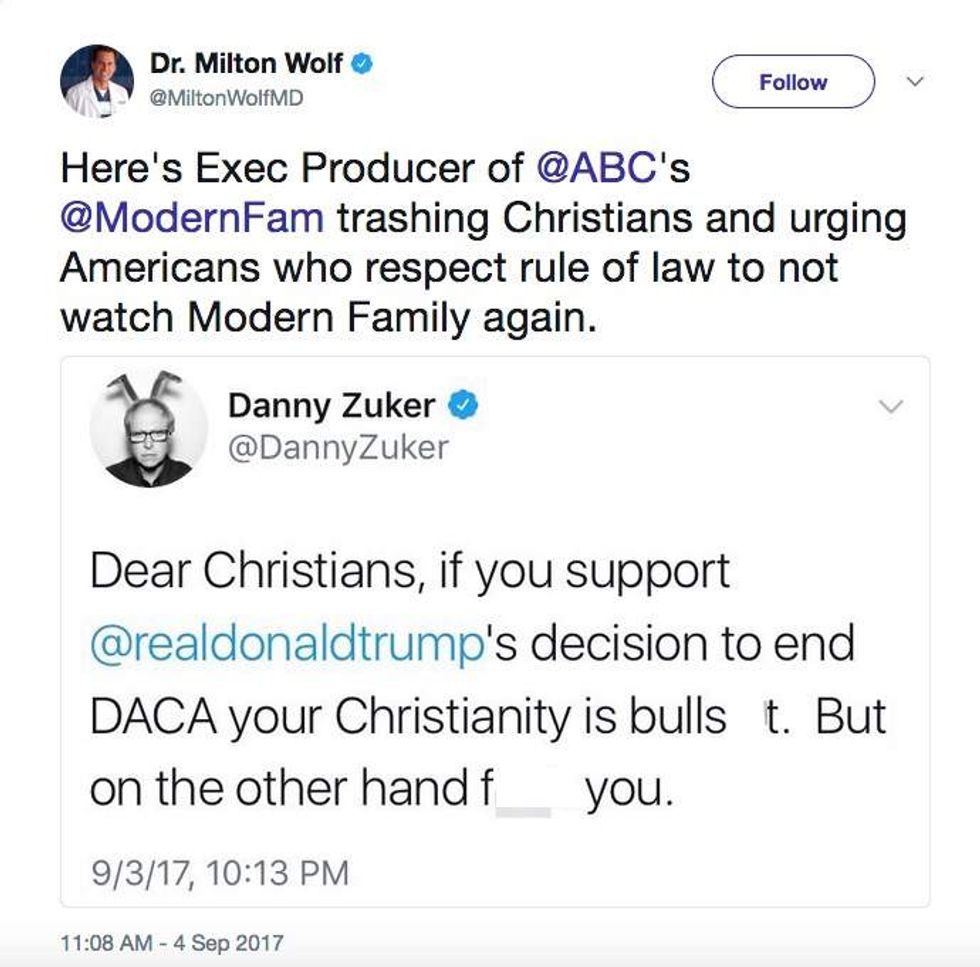Click the word DACA in the quoted tweet
980x967 pixels.
(154, 717)
